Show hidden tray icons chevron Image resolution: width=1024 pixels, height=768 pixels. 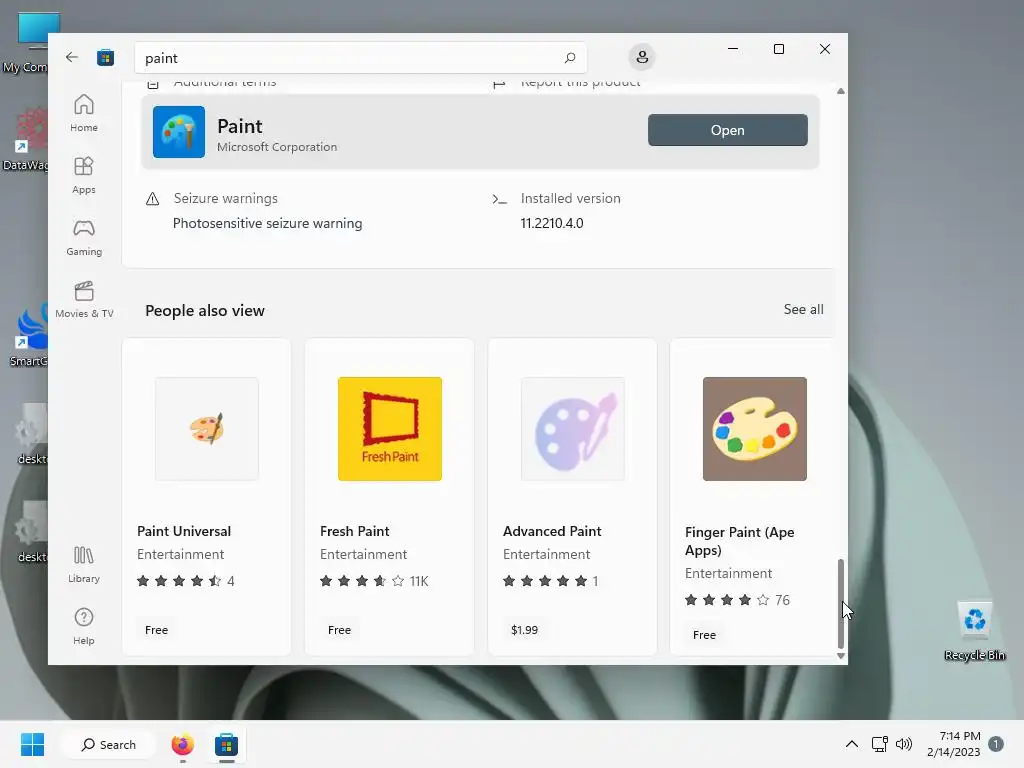pyautogui.click(x=852, y=744)
